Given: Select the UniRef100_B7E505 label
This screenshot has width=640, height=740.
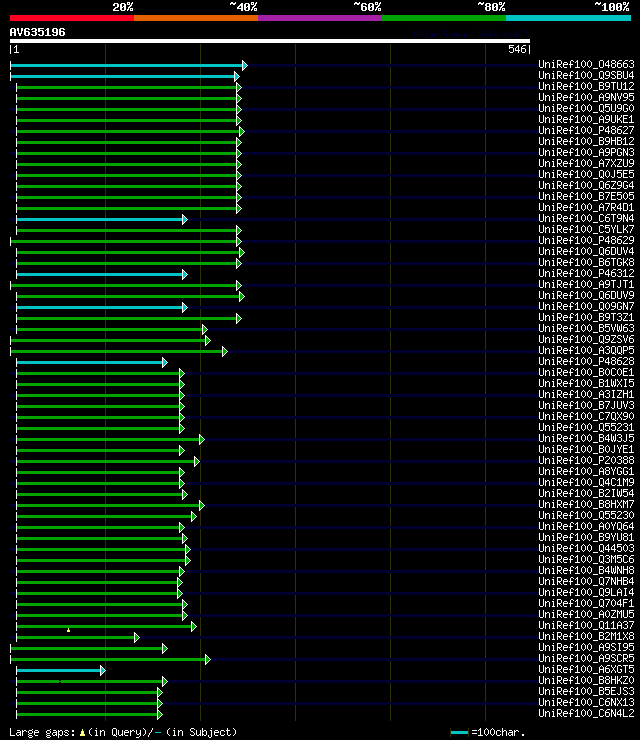Looking at the screenshot, I should pos(586,196).
